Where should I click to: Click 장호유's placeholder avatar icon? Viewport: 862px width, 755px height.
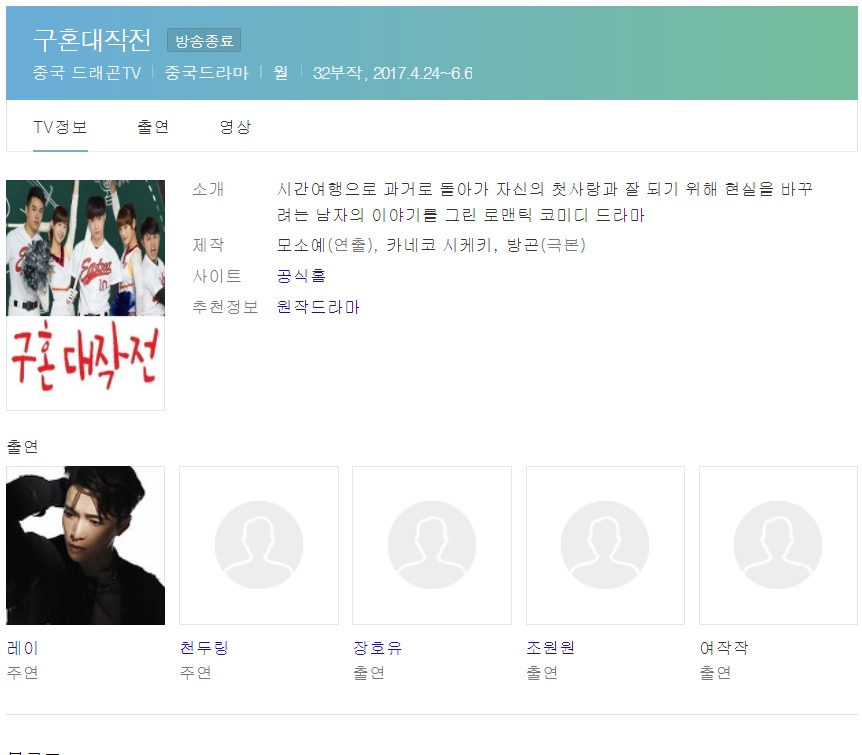coord(432,545)
